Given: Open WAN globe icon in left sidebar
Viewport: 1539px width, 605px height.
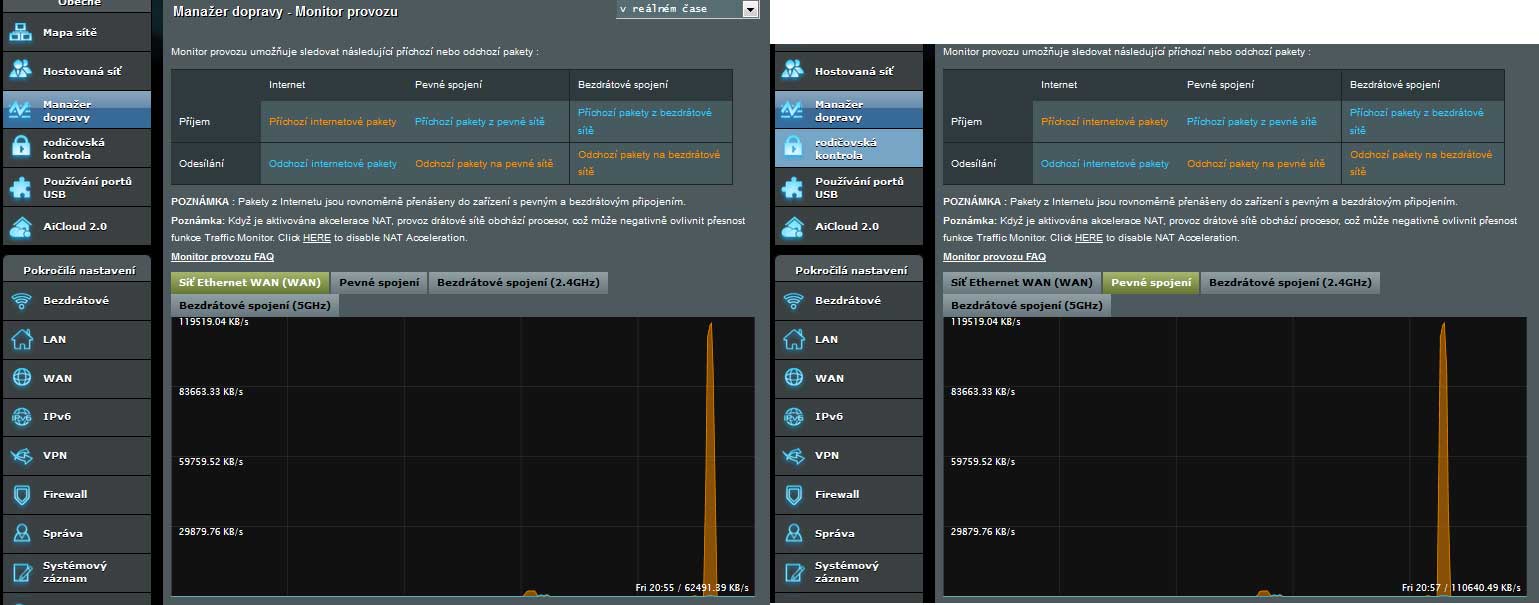Looking at the screenshot, I should click(x=21, y=378).
